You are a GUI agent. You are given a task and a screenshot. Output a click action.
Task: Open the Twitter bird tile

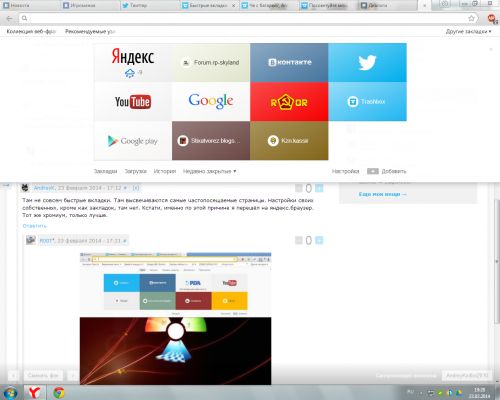point(367,62)
